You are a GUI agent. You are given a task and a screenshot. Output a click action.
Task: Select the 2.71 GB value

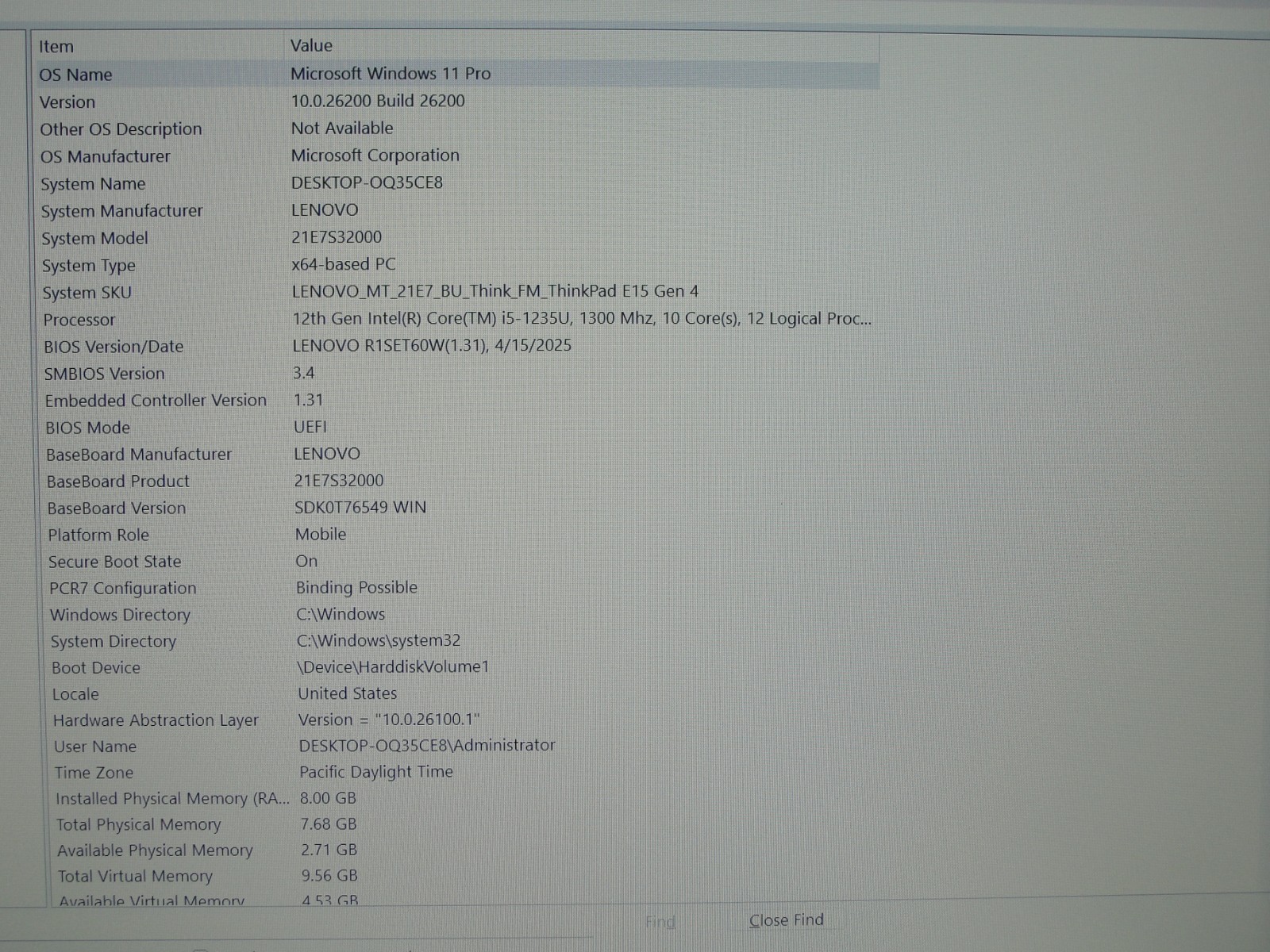pos(329,850)
